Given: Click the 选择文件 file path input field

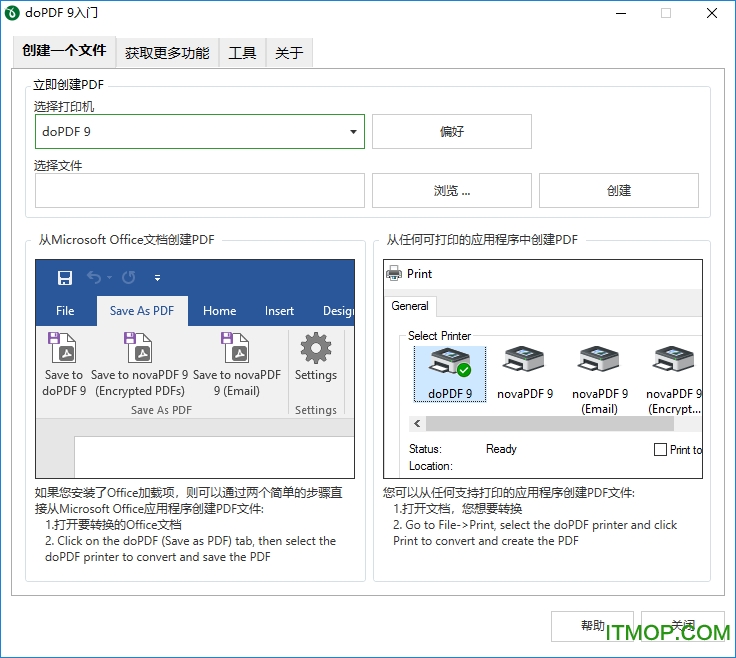Looking at the screenshot, I should (200, 190).
